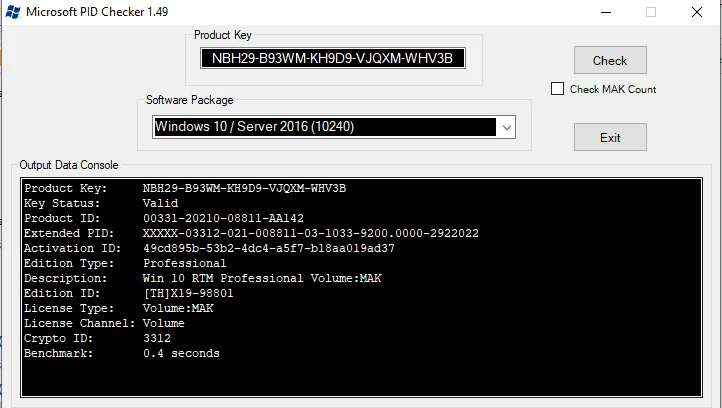Click the Extended PID value line
The height and width of the screenshot is (408, 722).
coord(251,233)
